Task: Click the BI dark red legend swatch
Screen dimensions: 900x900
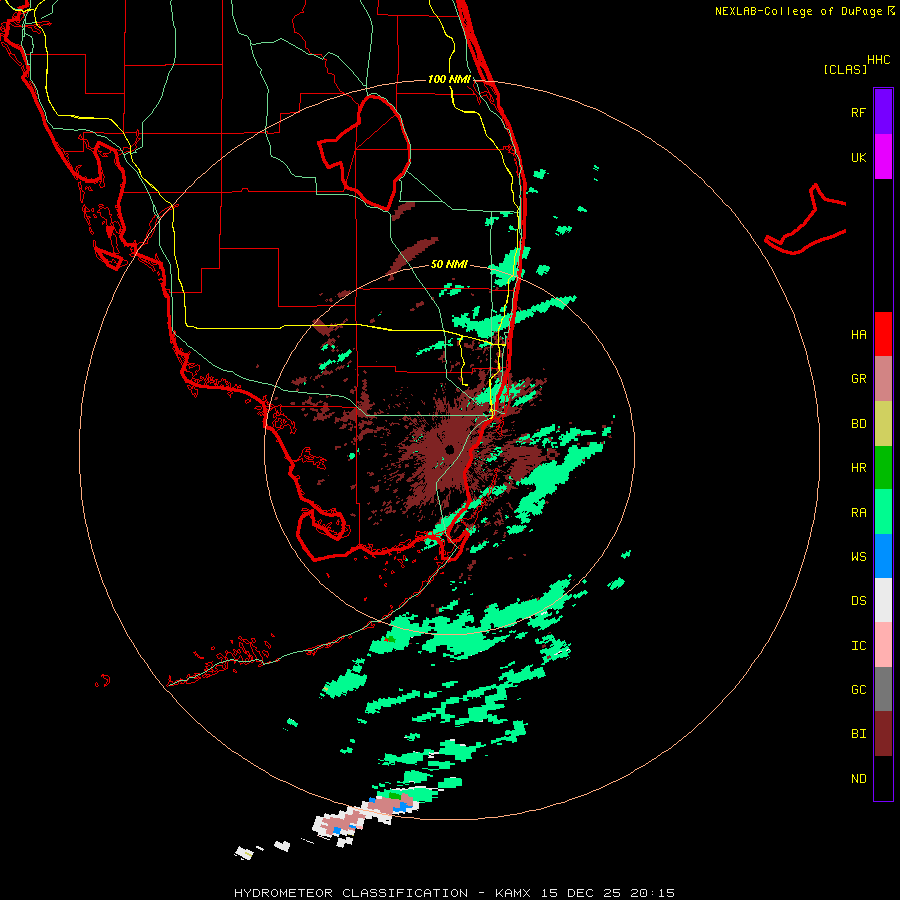Action: (883, 734)
